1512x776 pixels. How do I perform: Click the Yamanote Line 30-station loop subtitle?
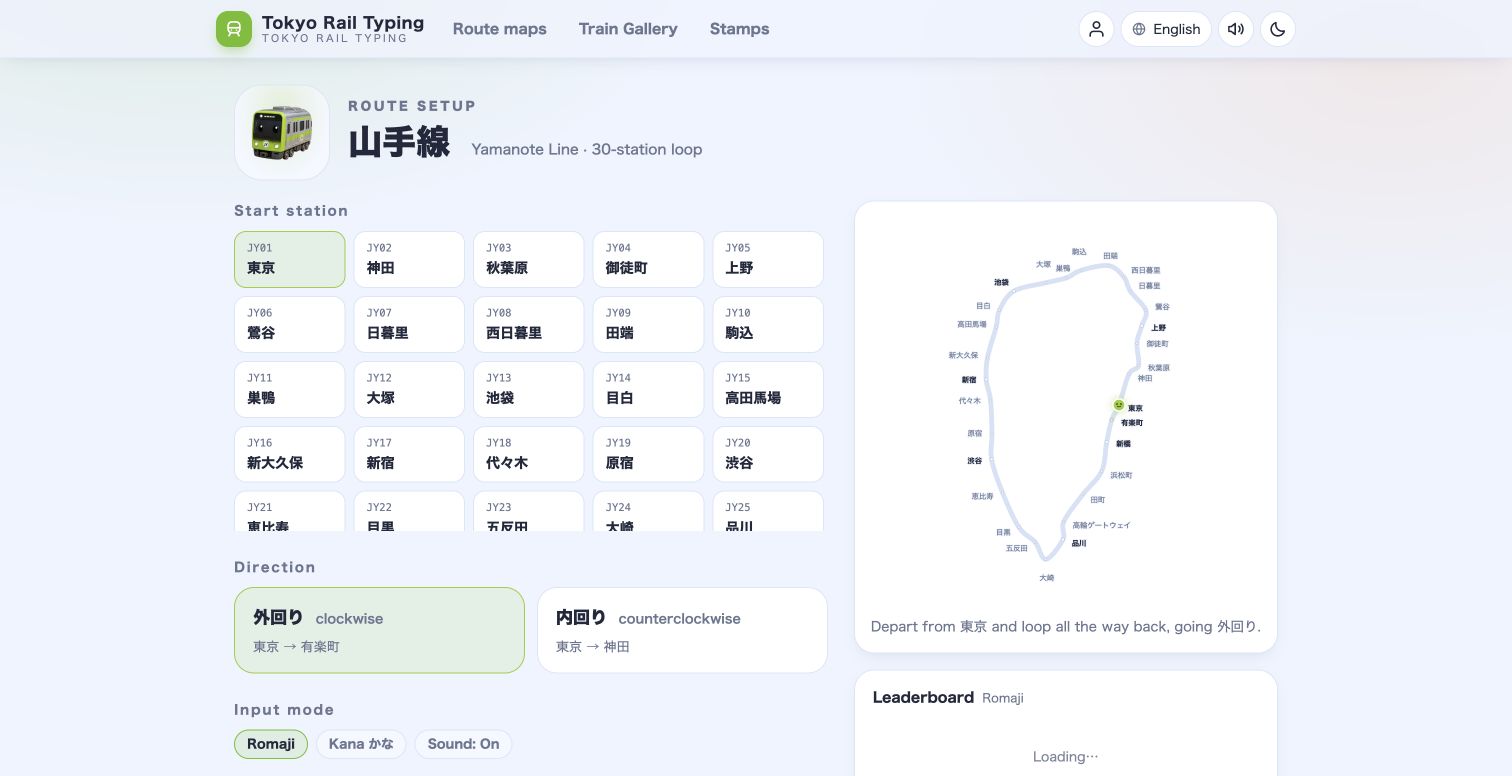(587, 150)
